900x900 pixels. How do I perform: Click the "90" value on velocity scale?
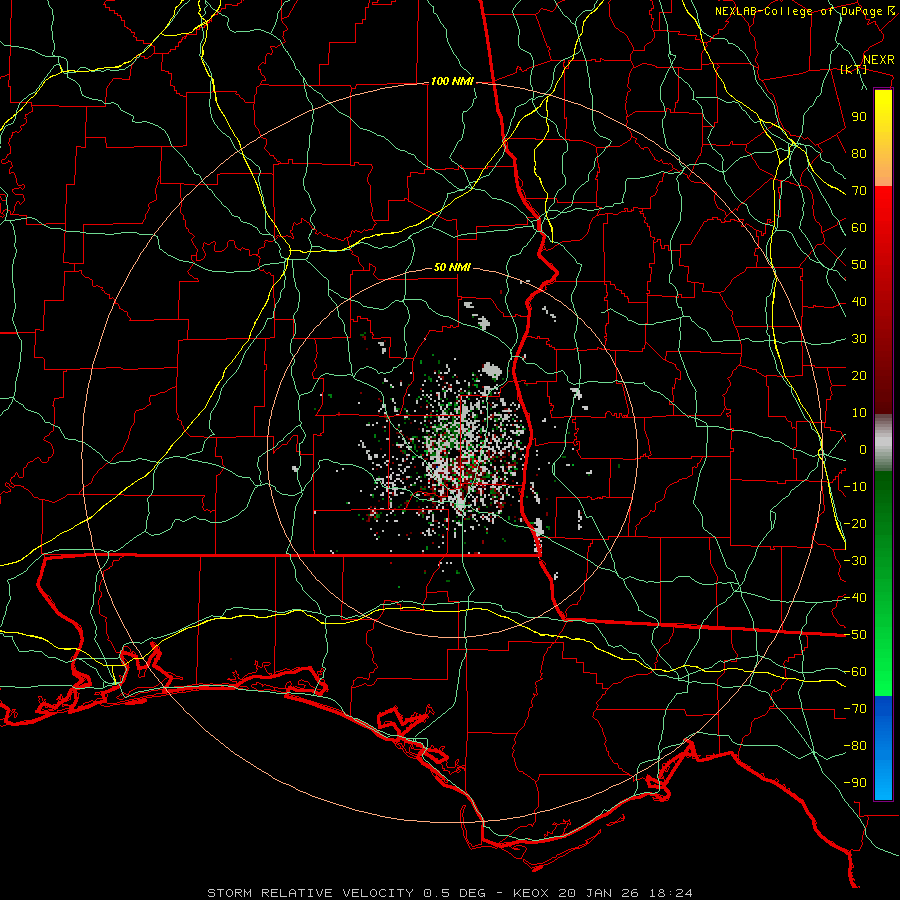pyautogui.click(x=859, y=117)
